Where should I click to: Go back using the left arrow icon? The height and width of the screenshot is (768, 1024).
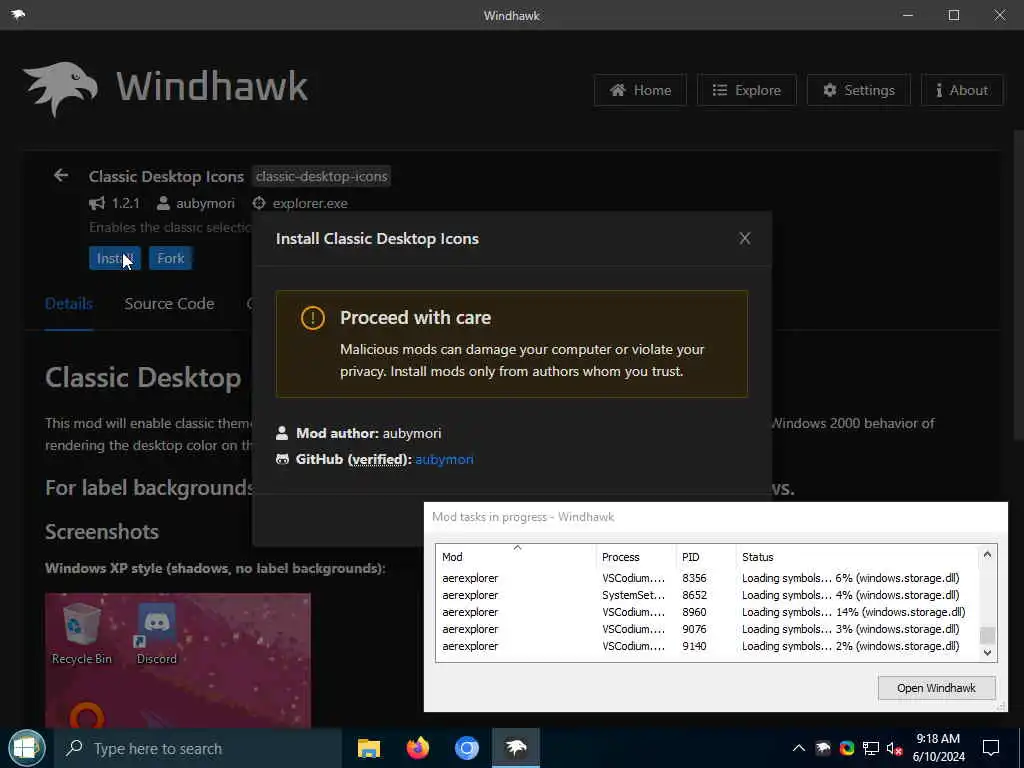click(61, 175)
